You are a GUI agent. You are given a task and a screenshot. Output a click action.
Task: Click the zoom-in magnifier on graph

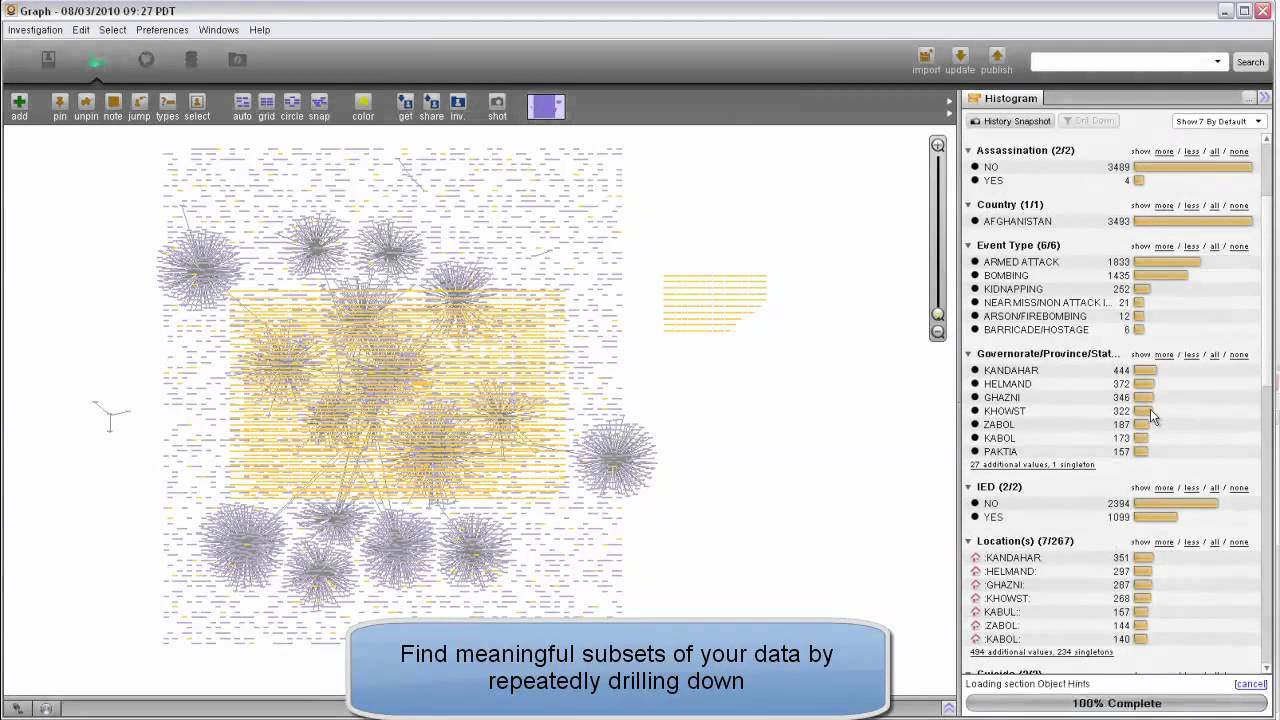point(938,146)
